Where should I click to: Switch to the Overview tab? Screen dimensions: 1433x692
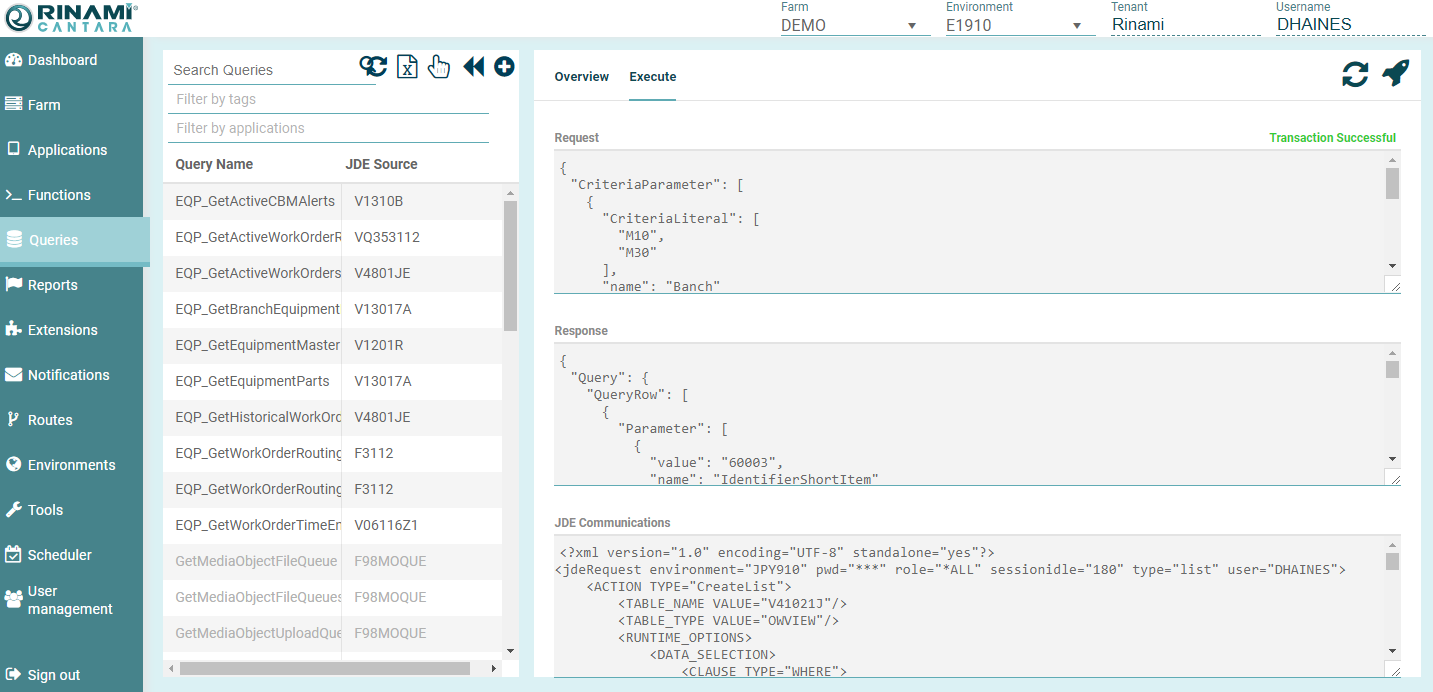click(581, 77)
